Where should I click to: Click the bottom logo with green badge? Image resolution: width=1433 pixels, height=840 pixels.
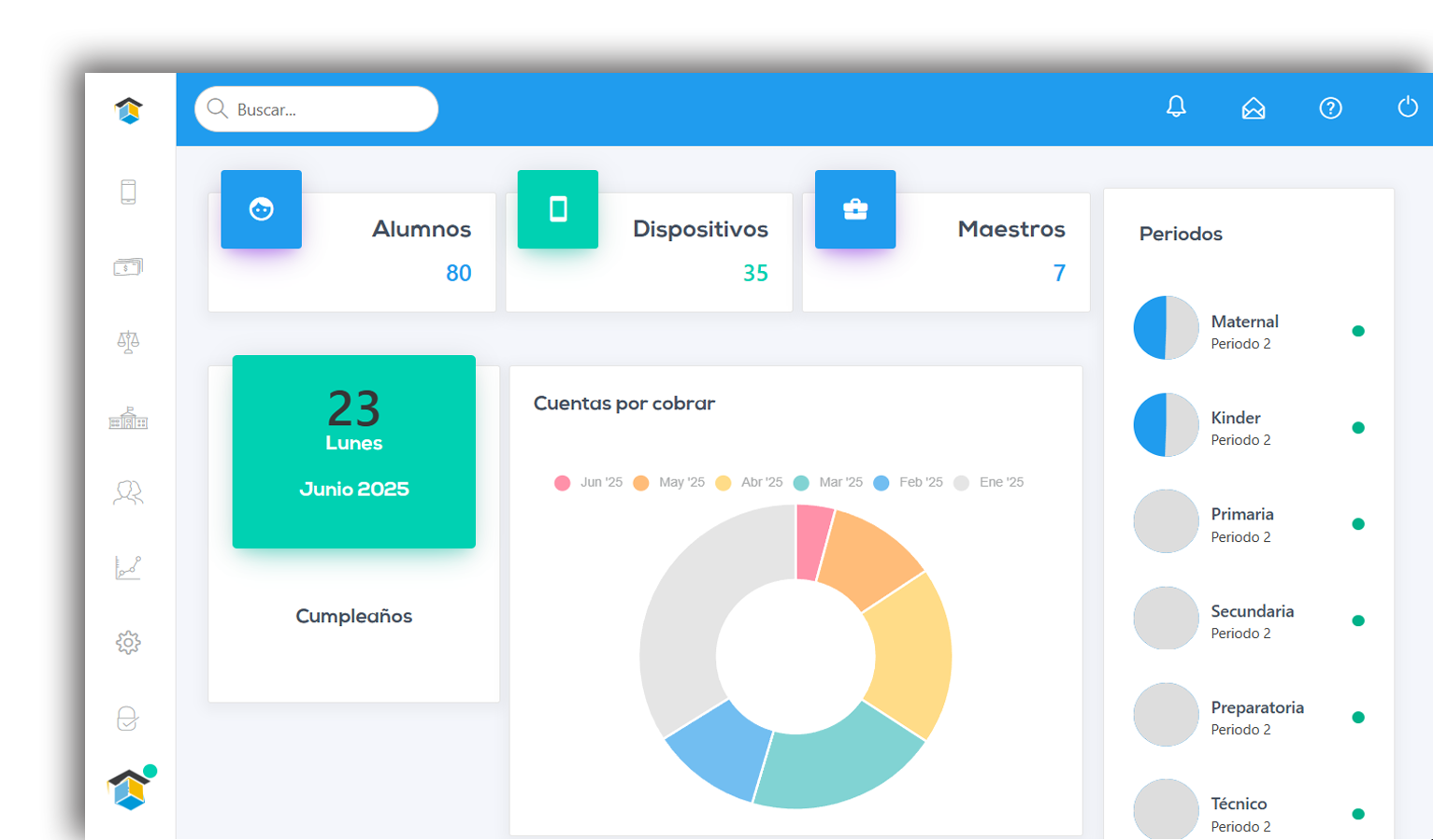point(131,788)
